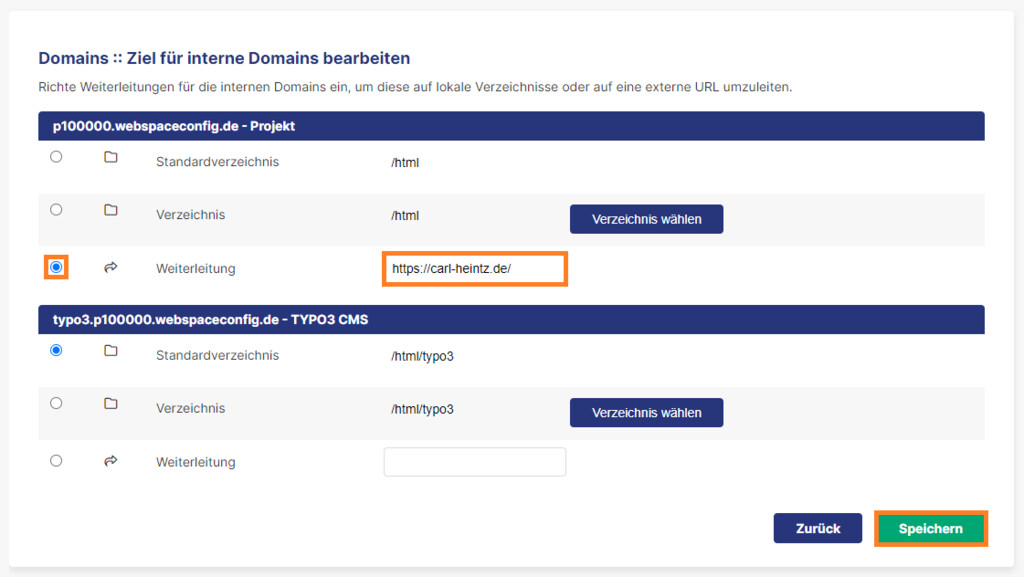Click the Zurück button

[818, 528]
